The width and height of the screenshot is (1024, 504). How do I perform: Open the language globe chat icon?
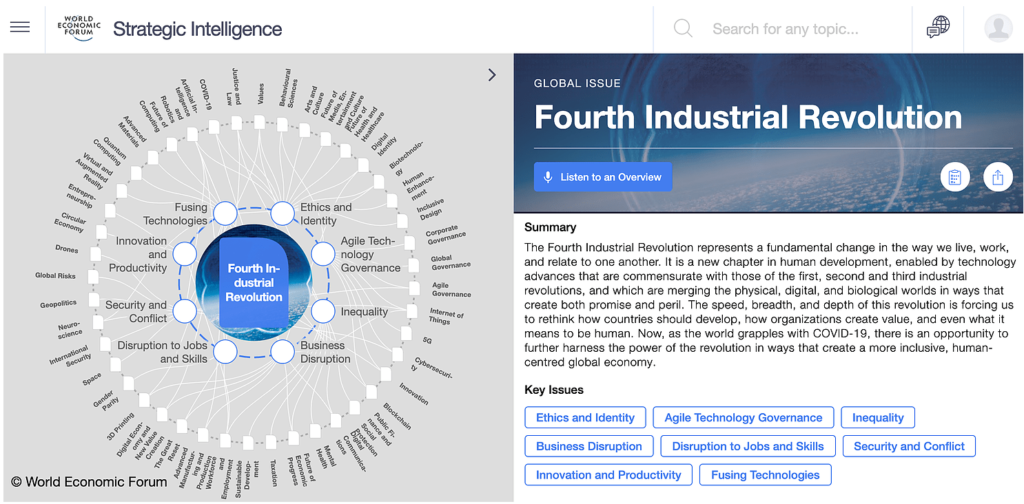[x=938, y=27]
